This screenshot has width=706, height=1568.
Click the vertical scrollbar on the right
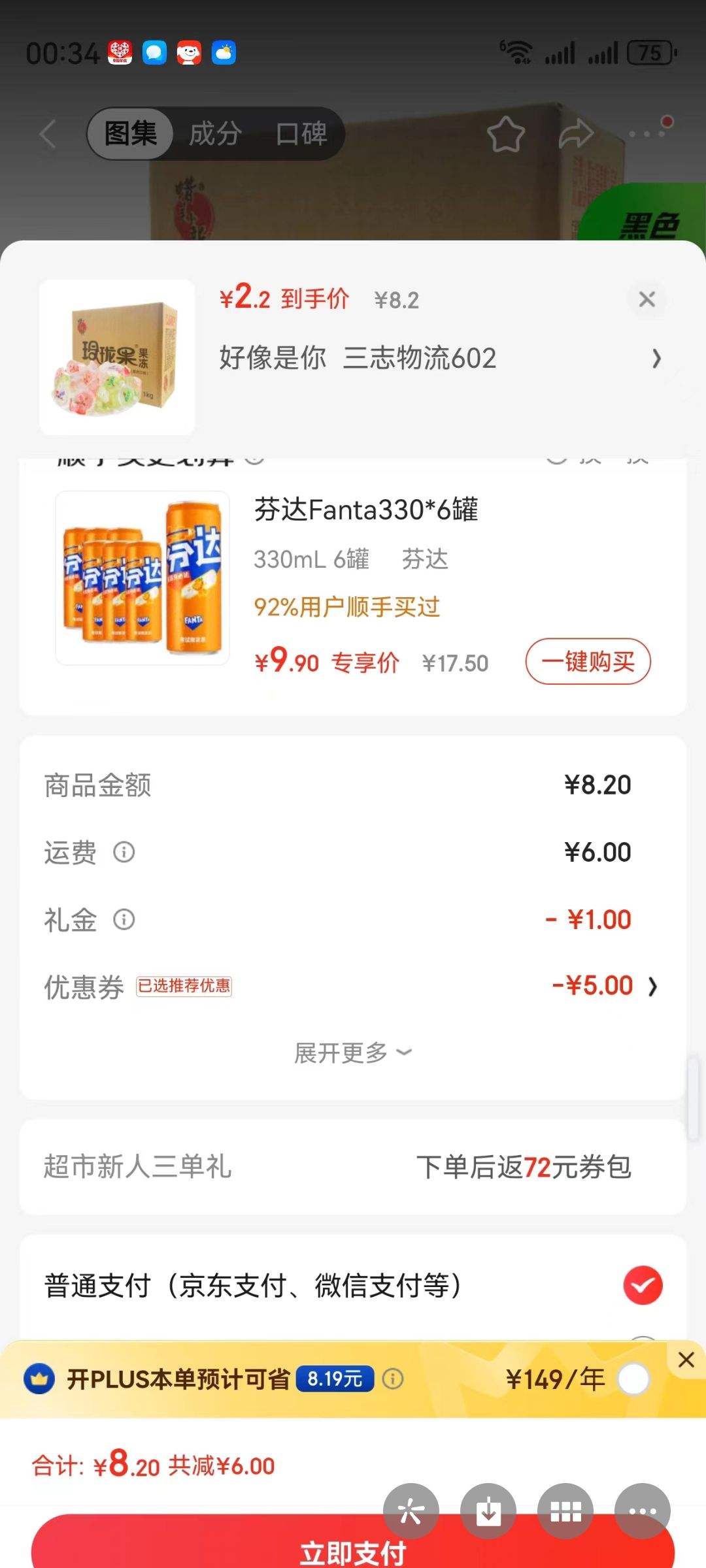coord(693,1098)
